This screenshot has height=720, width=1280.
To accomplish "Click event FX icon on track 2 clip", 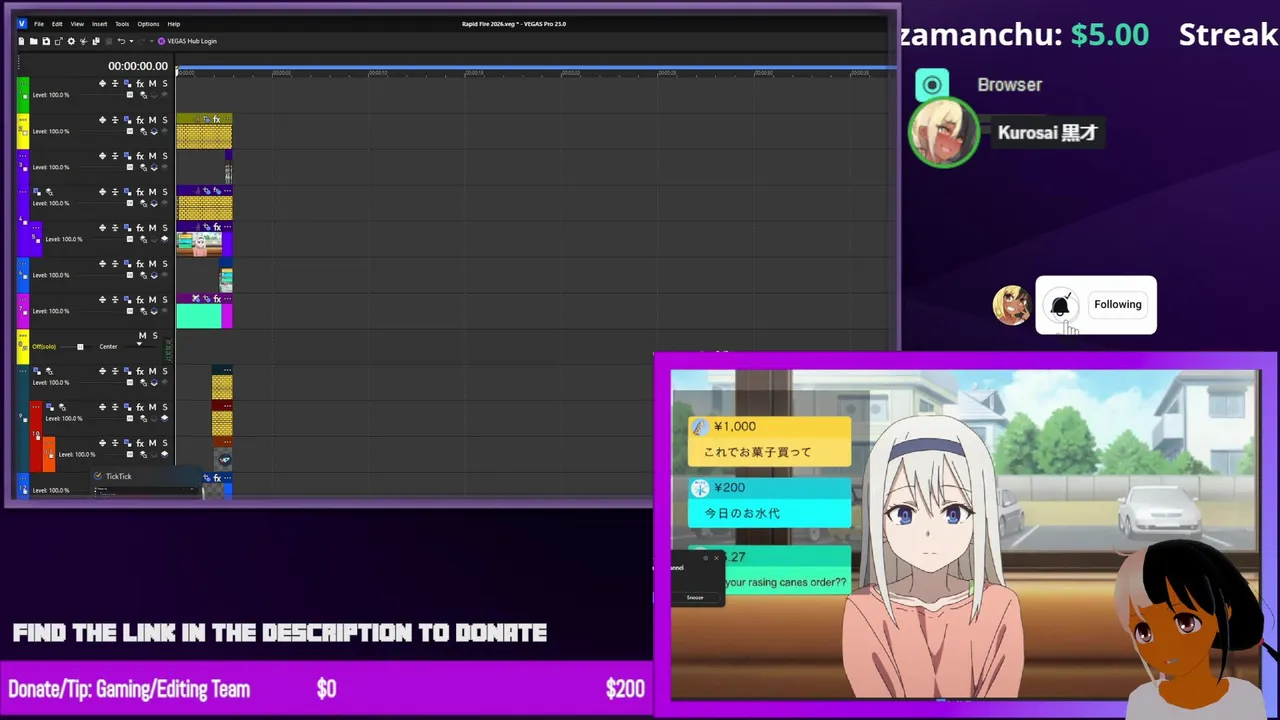I will [216, 119].
